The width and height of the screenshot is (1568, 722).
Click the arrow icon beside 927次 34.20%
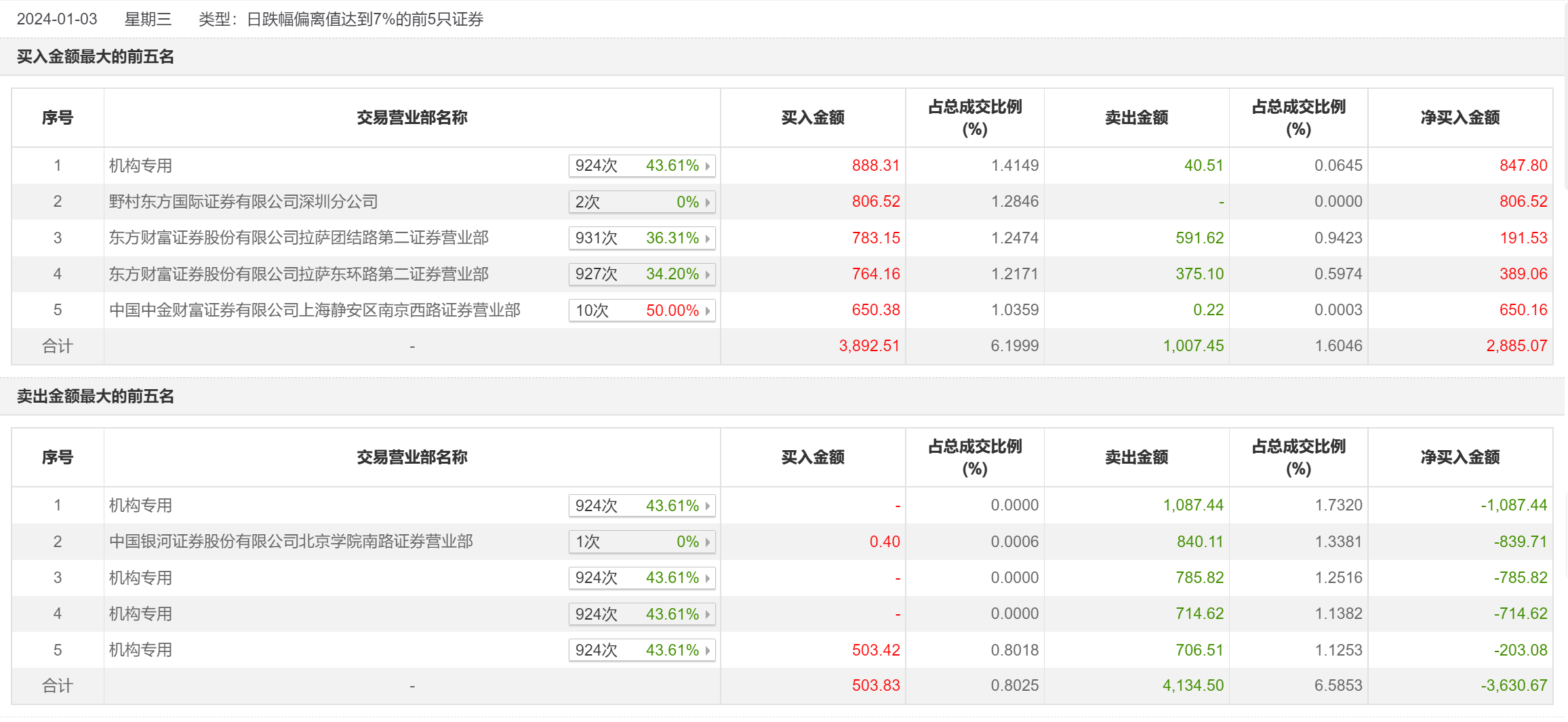click(x=708, y=275)
